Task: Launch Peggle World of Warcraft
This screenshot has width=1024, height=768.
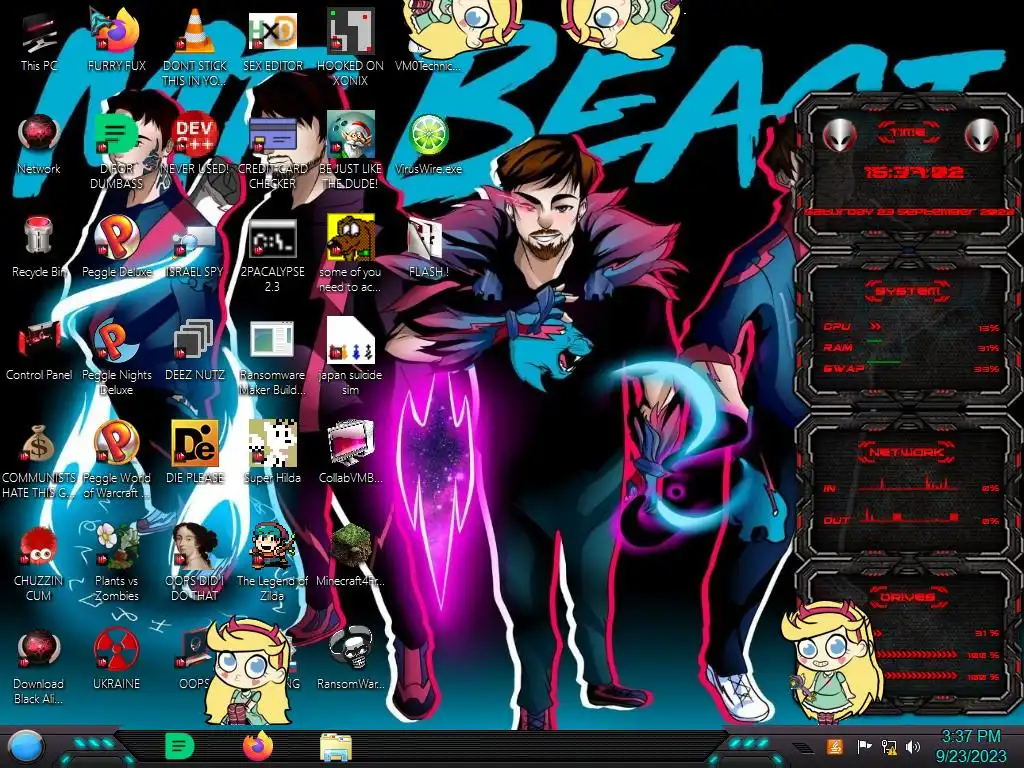Action: coord(116,460)
